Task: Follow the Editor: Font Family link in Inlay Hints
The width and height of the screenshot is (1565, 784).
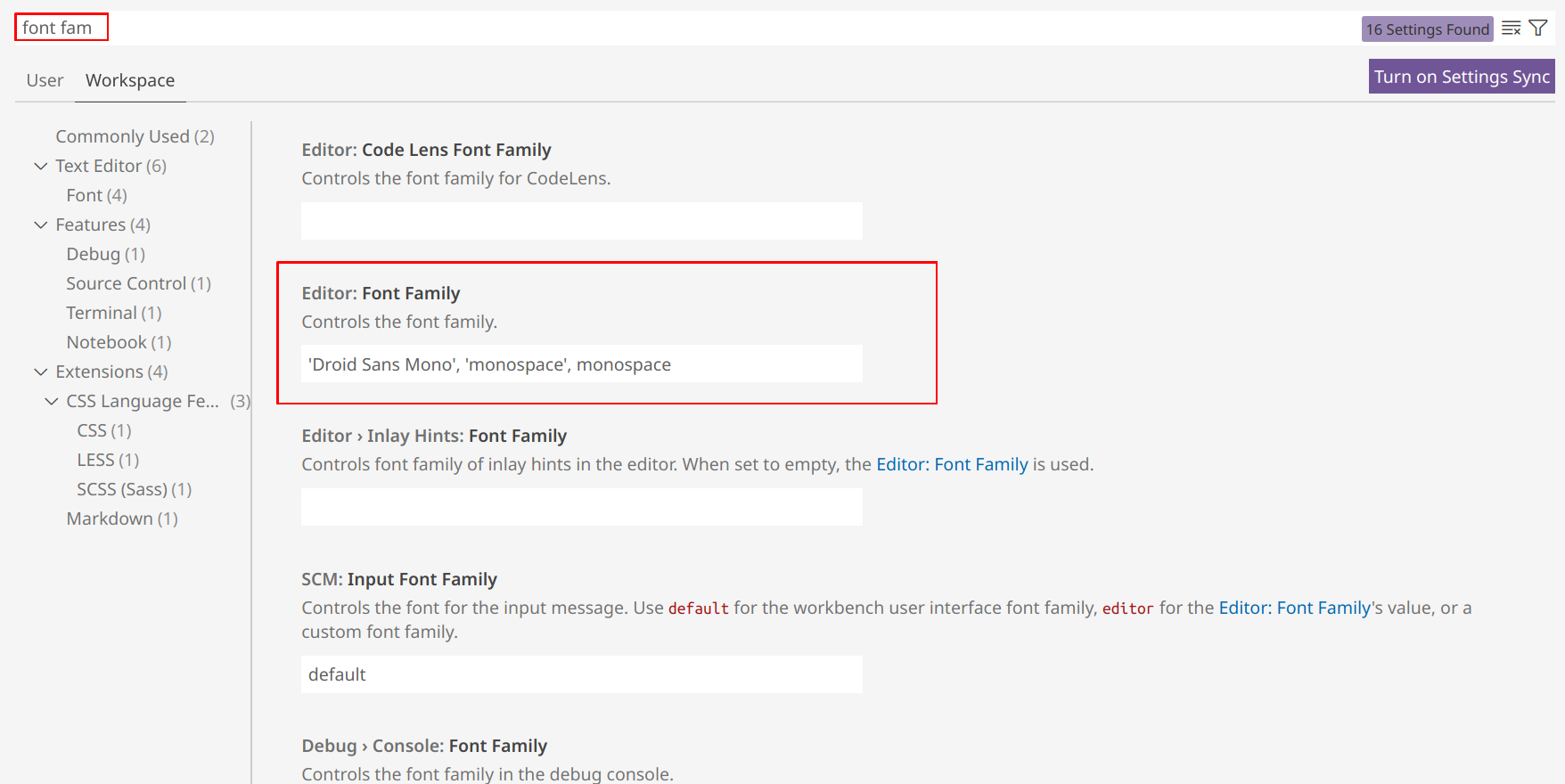Action: tap(952, 464)
